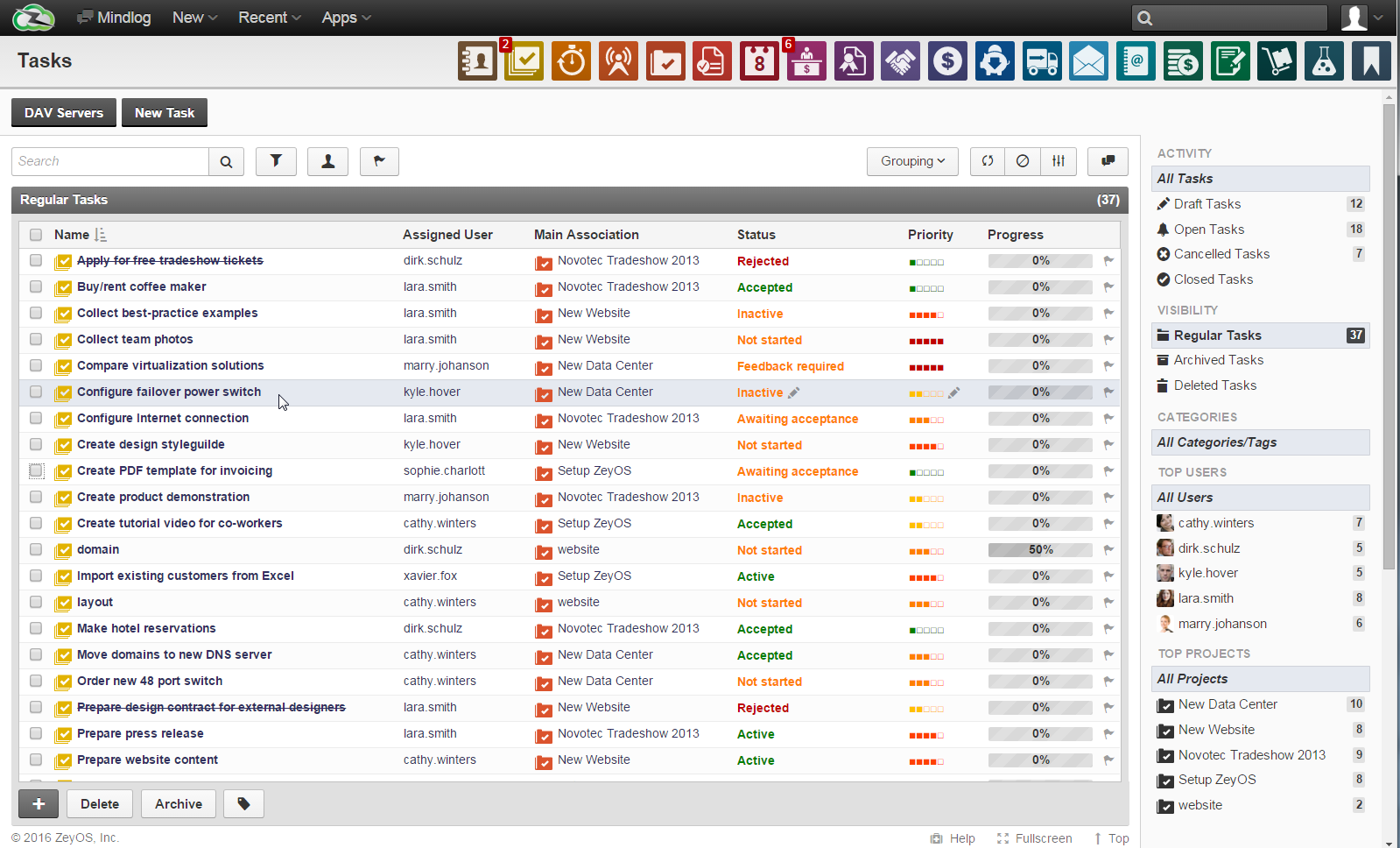This screenshot has height=848, width=1400.
Task: Open the New dropdown menu
Action: click(x=194, y=18)
